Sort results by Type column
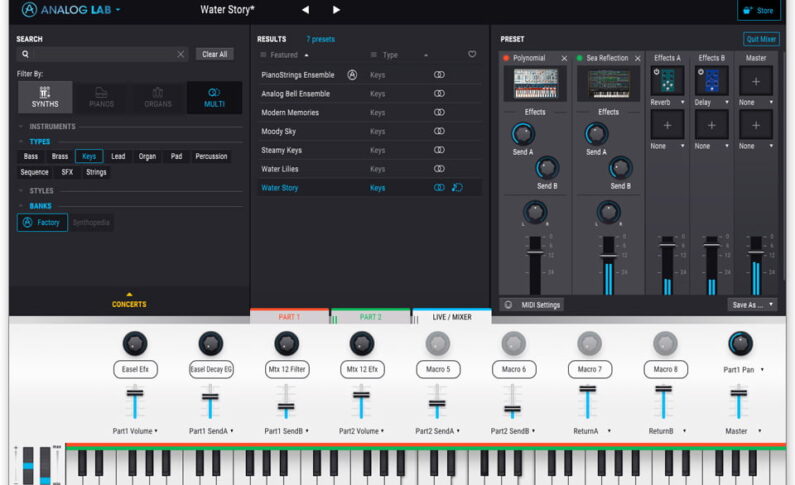795x485 pixels. click(x=390, y=55)
